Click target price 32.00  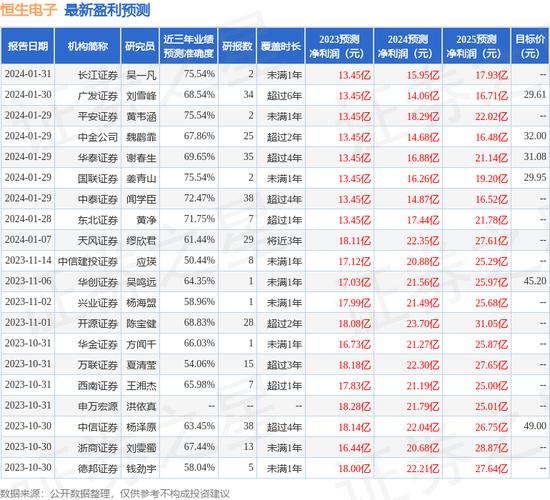(x=535, y=136)
